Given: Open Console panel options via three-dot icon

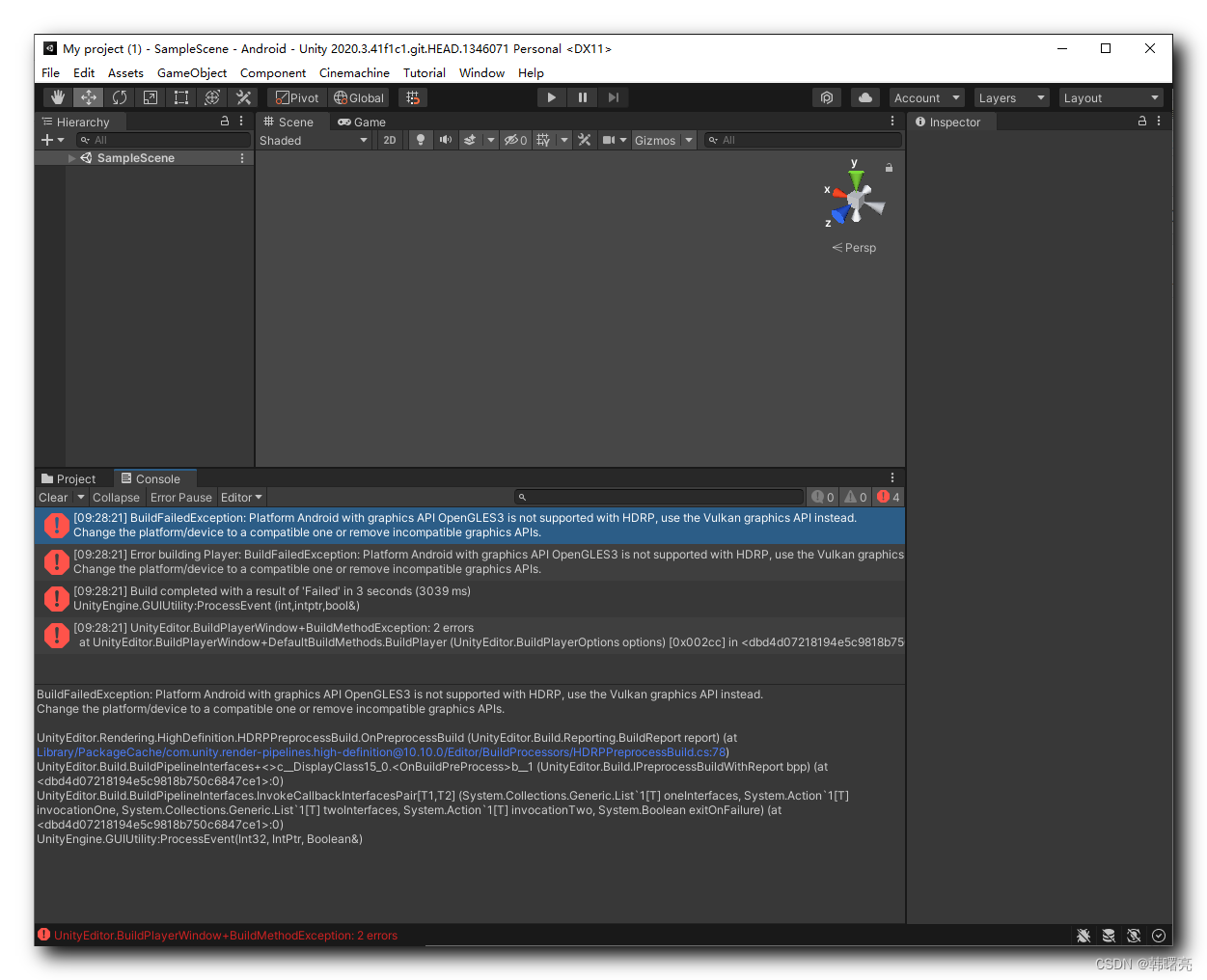Looking at the screenshot, I should coord(892,477).
